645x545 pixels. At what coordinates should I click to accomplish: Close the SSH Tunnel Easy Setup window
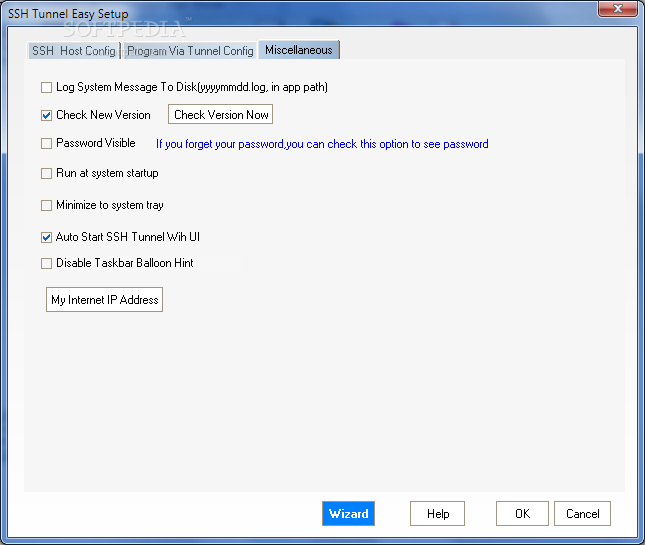617,8
